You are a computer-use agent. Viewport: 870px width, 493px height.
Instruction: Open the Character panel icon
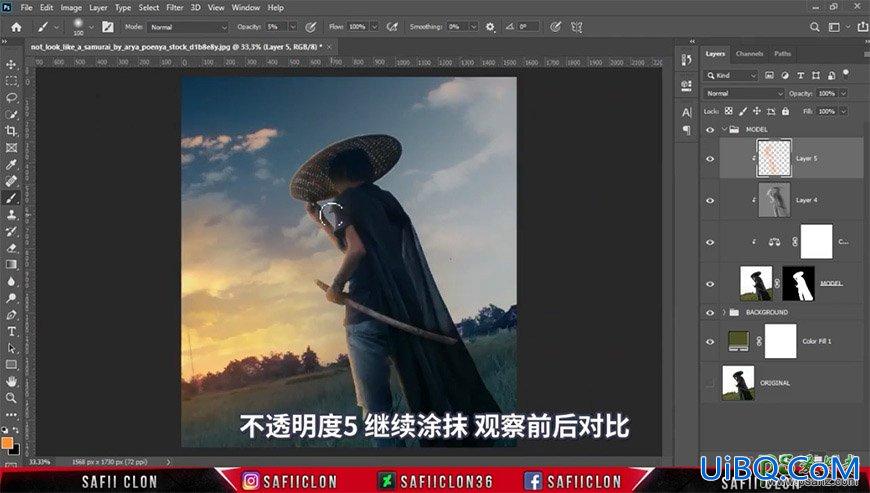tap(686, 113)
